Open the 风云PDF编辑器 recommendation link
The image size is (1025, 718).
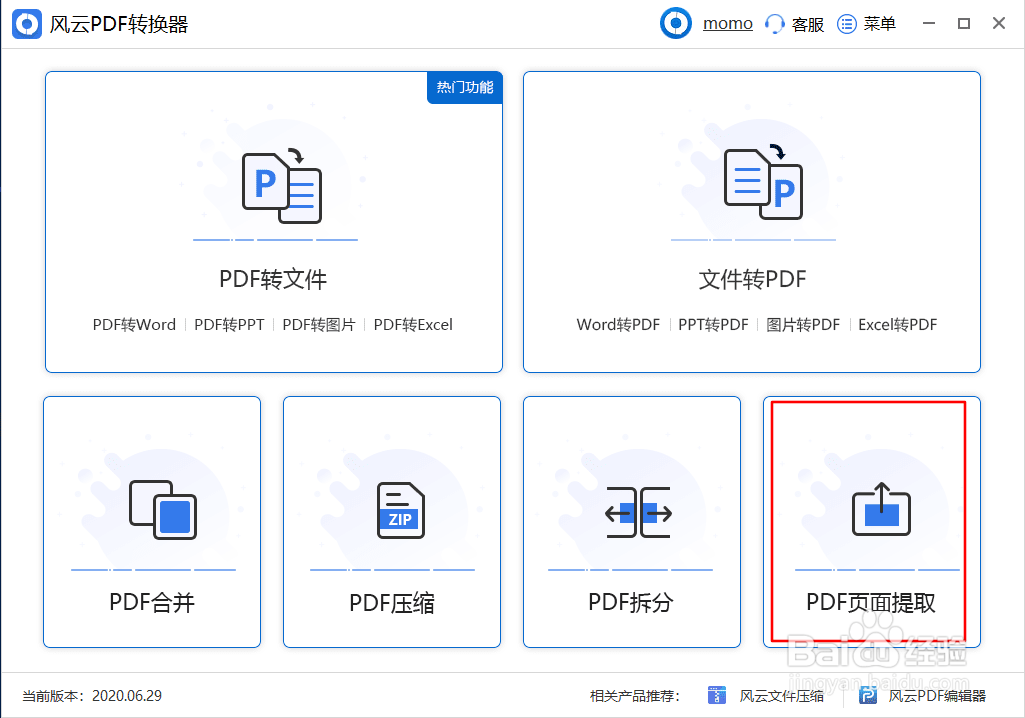[x=937, y=696]
